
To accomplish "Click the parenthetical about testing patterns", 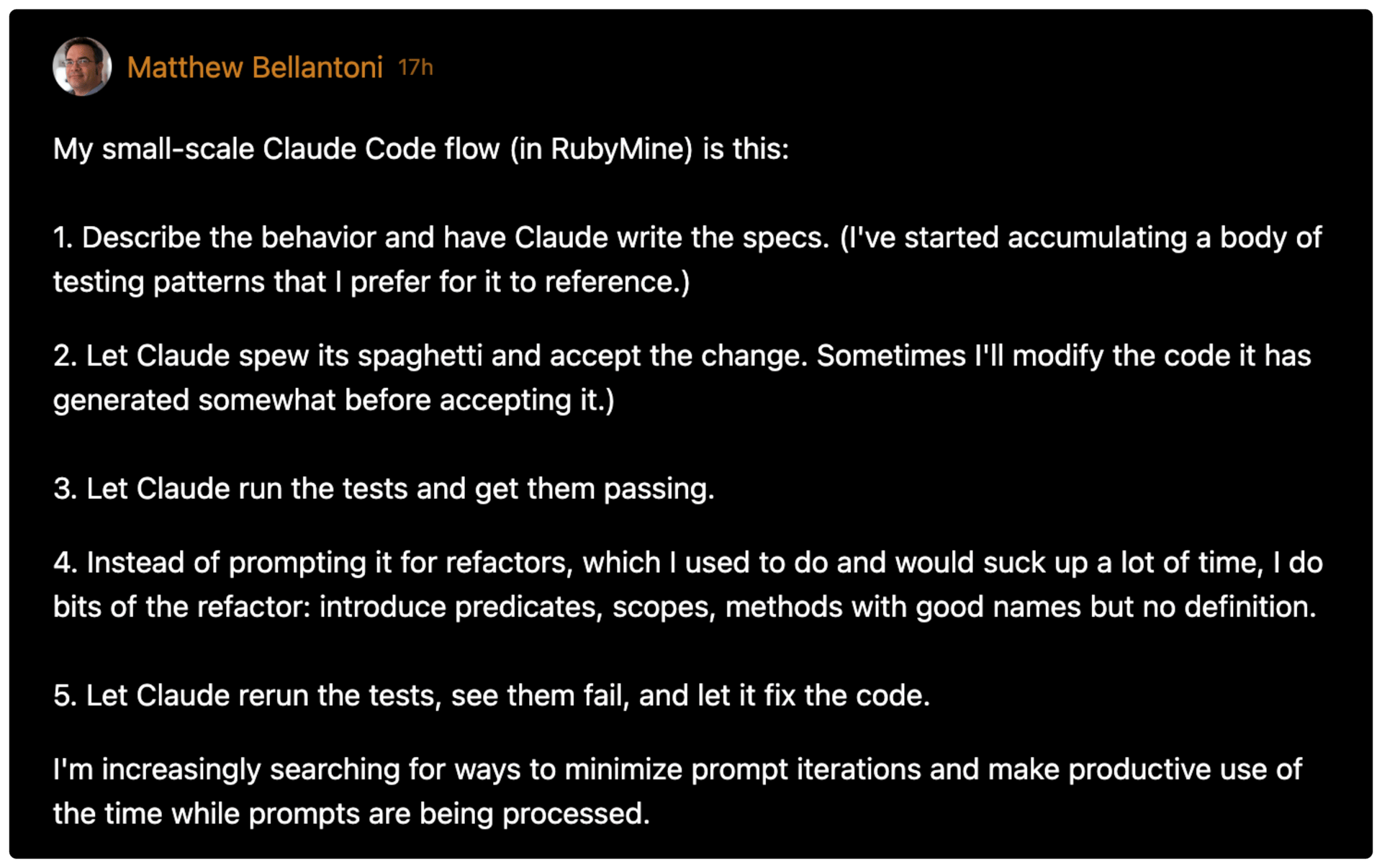I will 687,260.
